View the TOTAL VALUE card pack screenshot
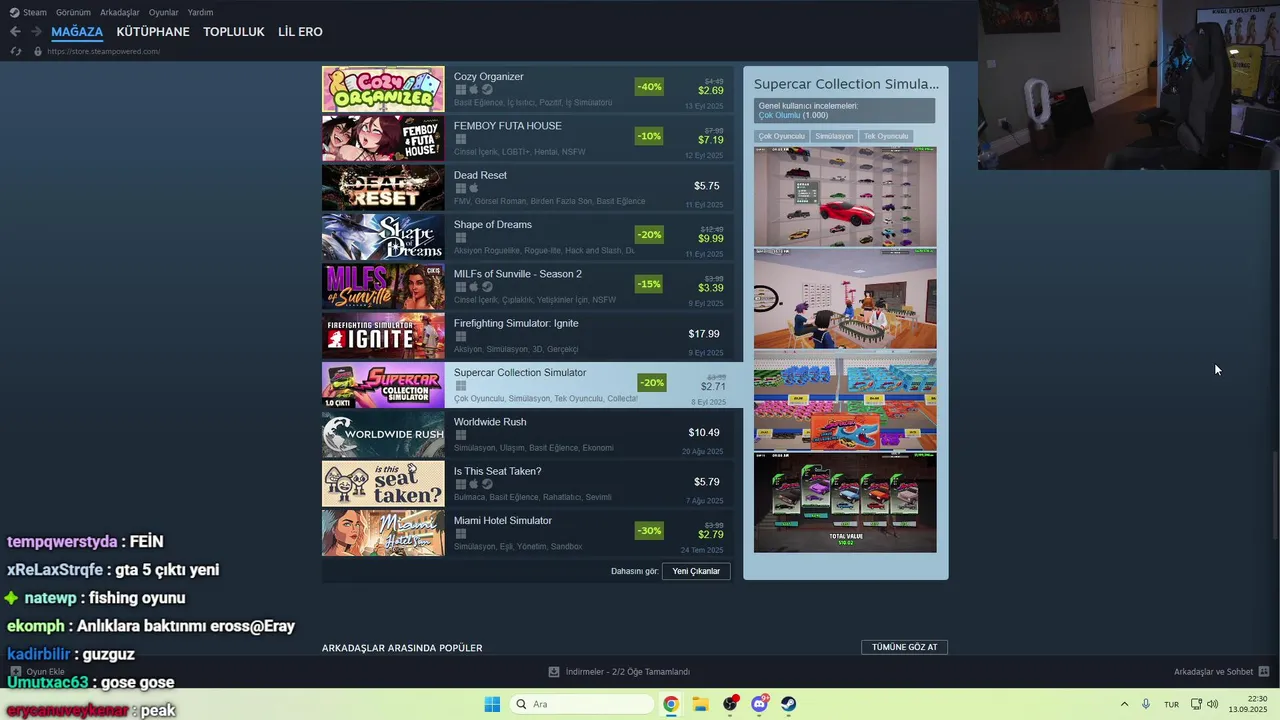 (845, 502)
